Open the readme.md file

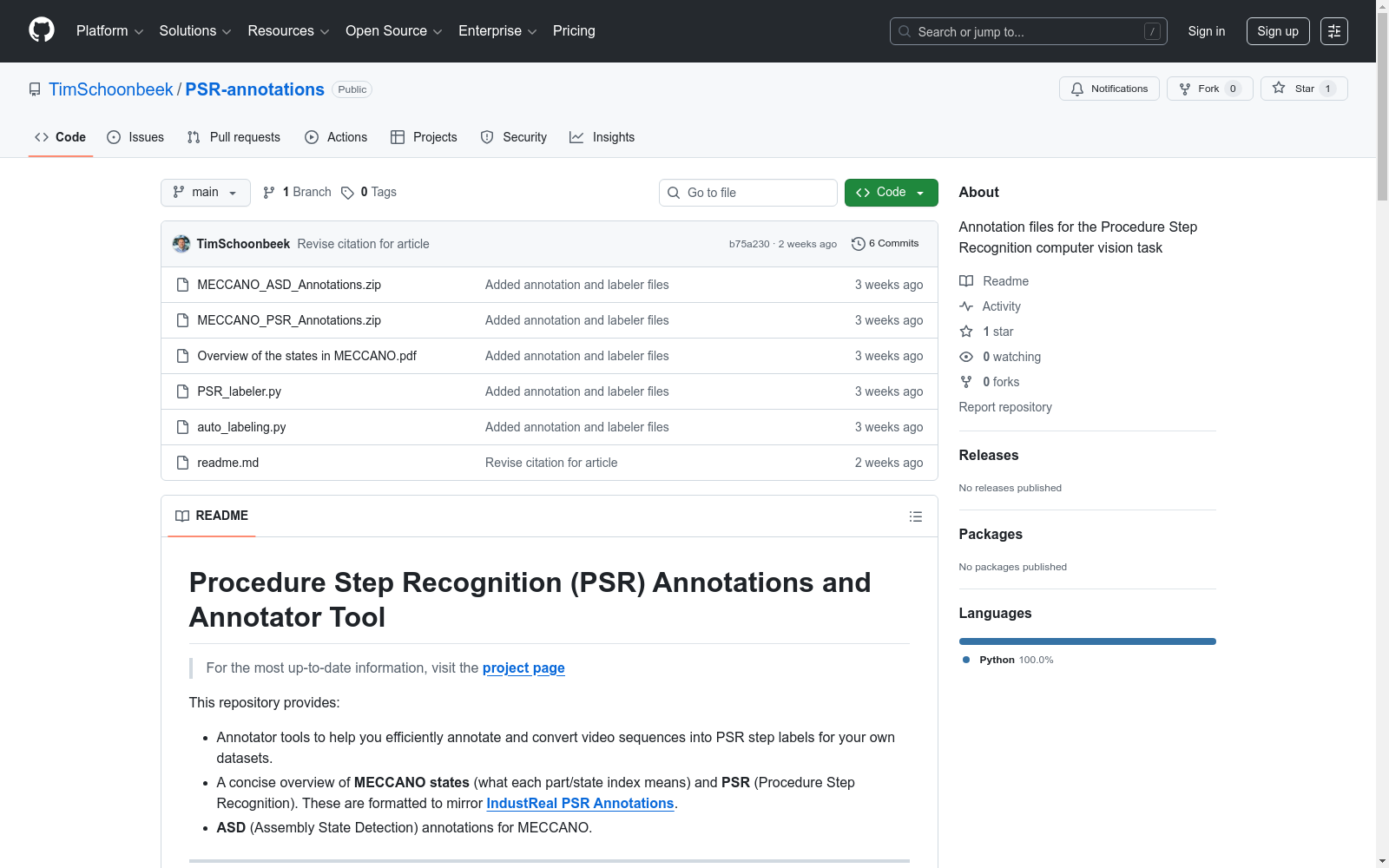pos(228,463)
